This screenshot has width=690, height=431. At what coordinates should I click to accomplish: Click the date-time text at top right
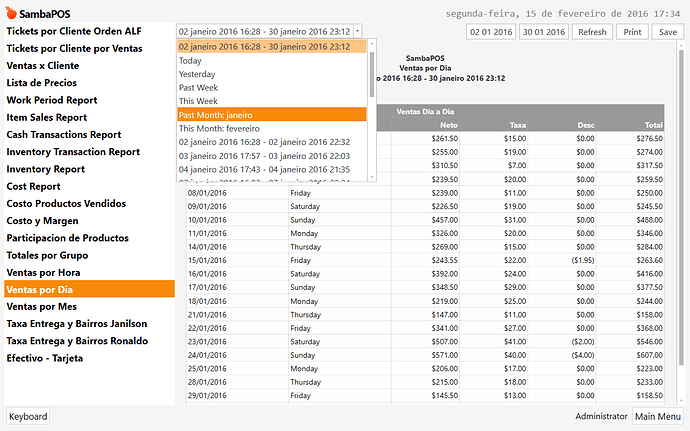point(563,14)
